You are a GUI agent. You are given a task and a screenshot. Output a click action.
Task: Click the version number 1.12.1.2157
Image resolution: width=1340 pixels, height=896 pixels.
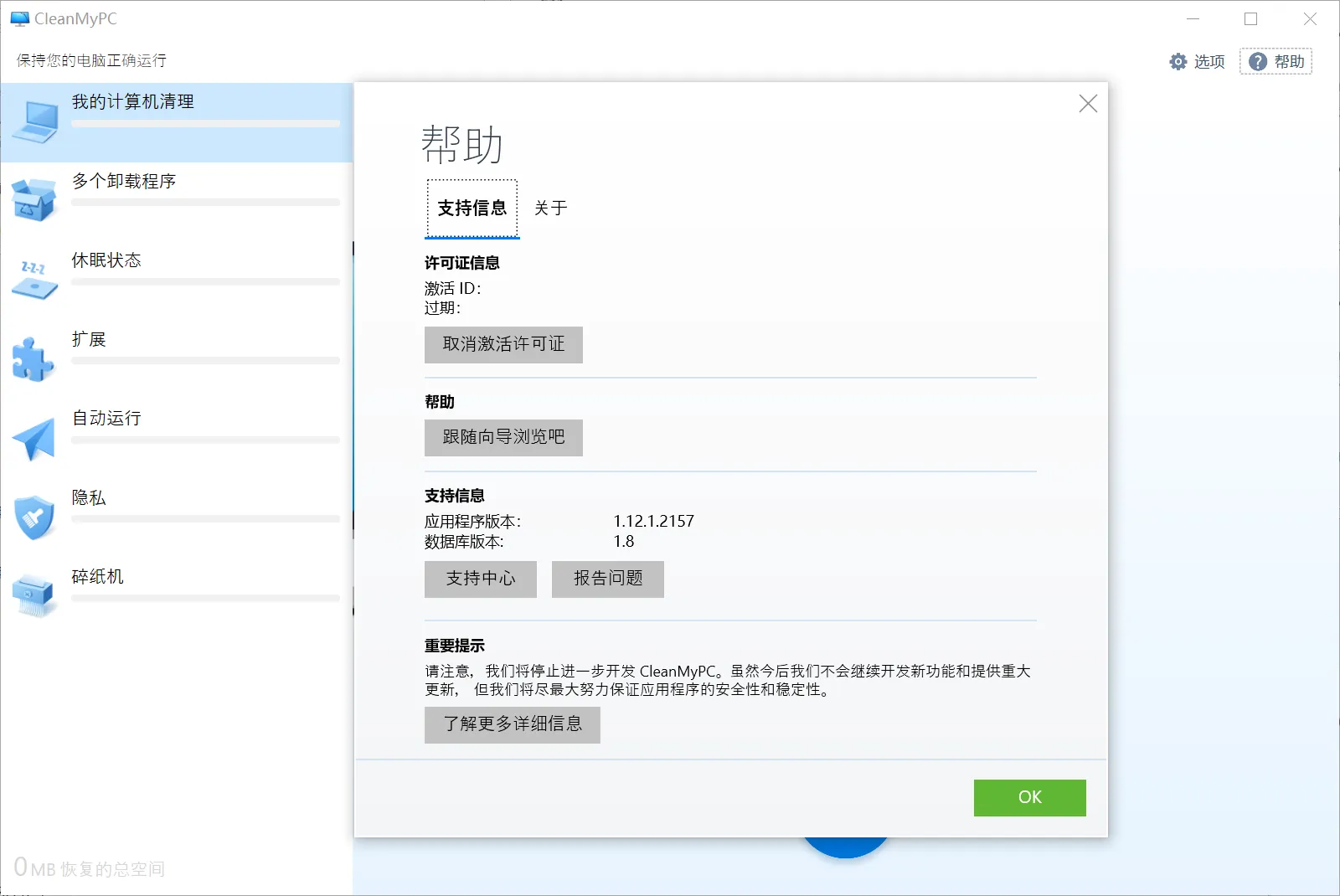click(x=654, y=521)
